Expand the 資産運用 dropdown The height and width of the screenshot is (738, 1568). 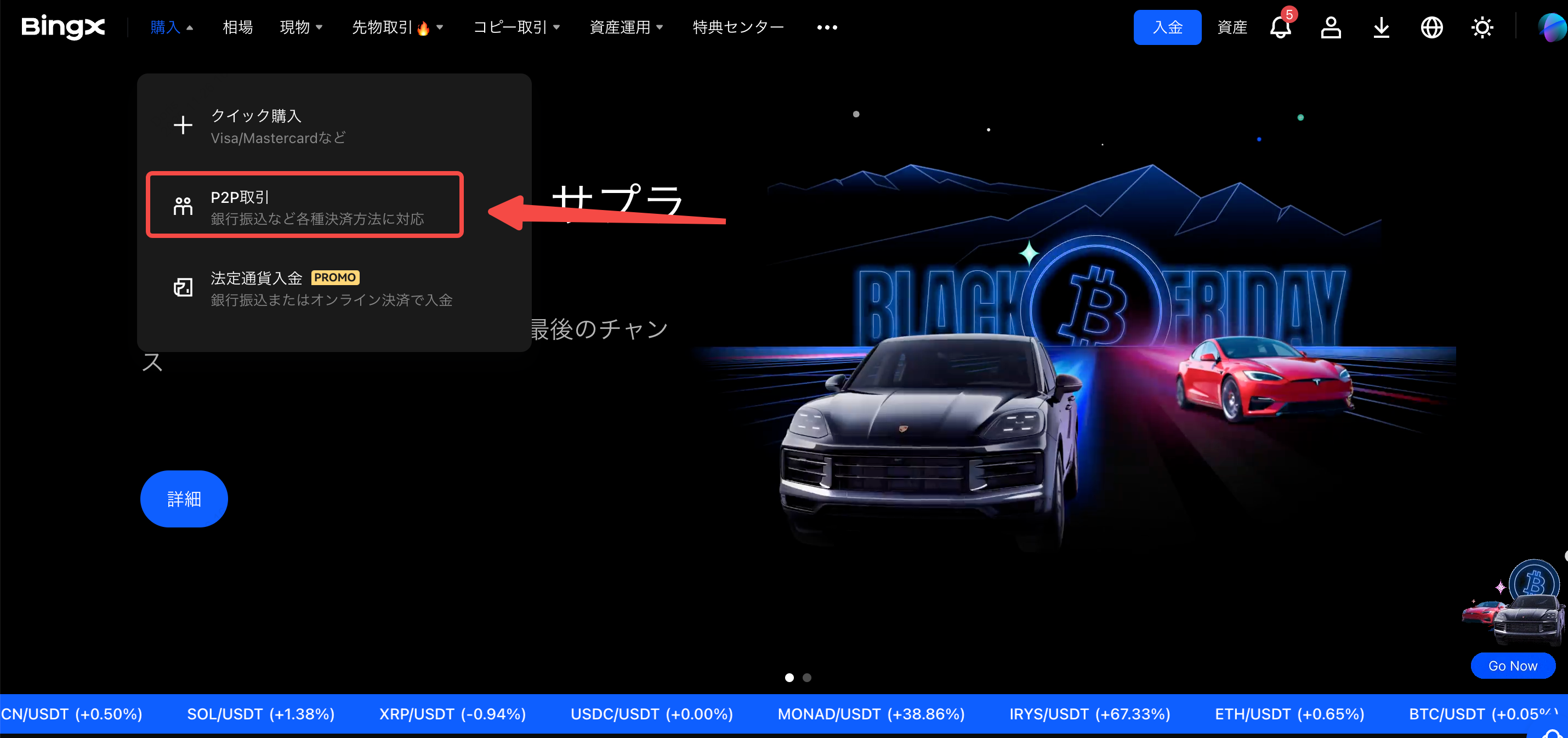coord(621,27)
